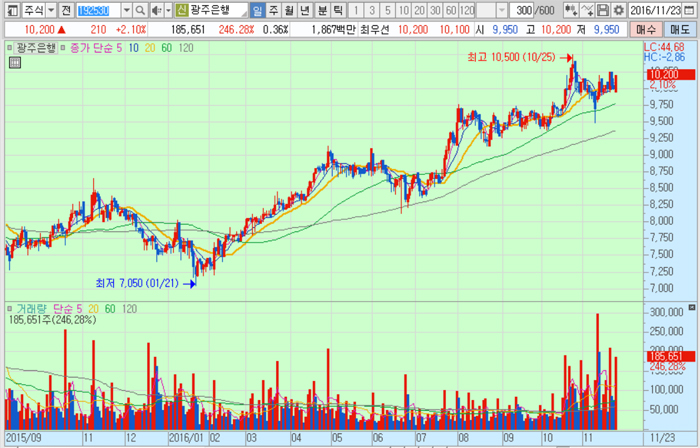
Task: Open the chart comparison candlestick icon
Action: (571, 10)
